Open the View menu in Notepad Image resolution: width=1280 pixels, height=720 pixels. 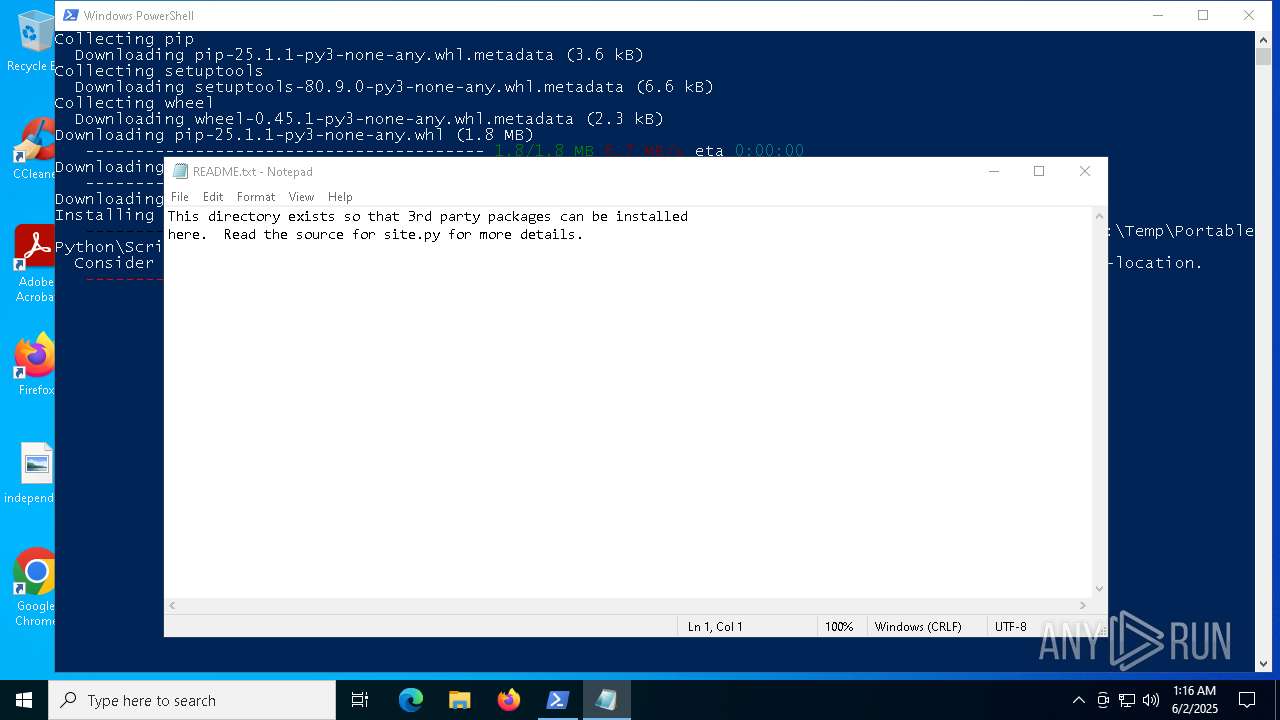click(301, 197)
